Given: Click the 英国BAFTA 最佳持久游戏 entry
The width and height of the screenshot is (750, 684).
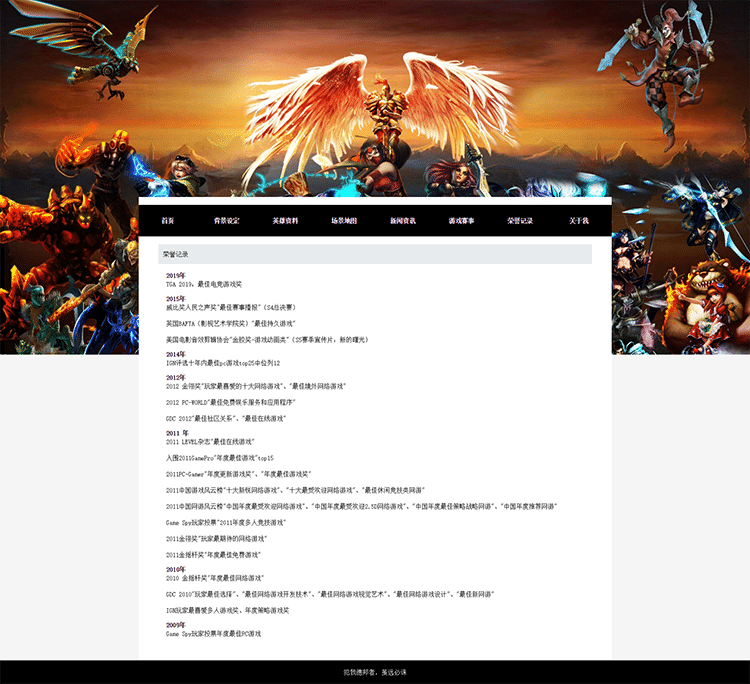Looking at the screenshot, I should coord(230,323).
